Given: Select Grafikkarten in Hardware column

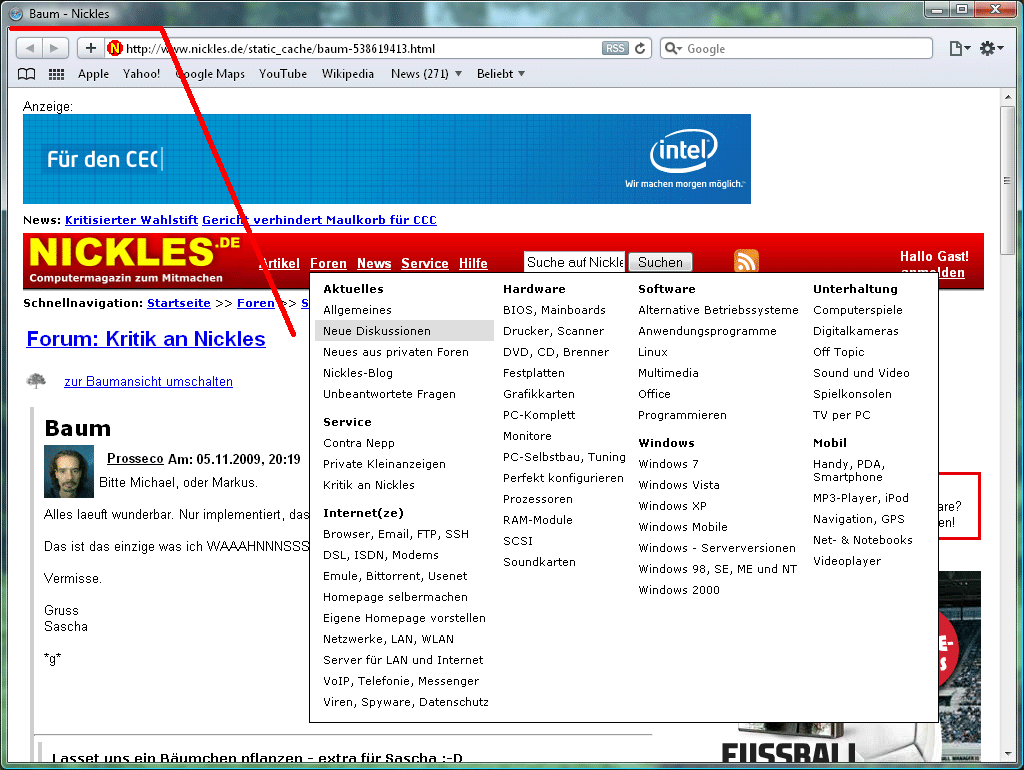Looking at the screenshot, I should [539, 394].
